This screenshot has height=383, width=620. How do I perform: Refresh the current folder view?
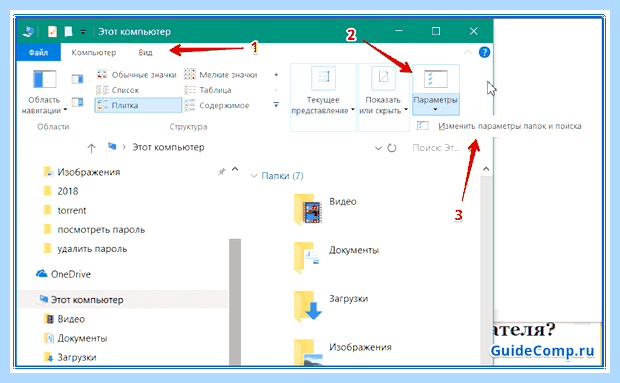coord(392,148)
